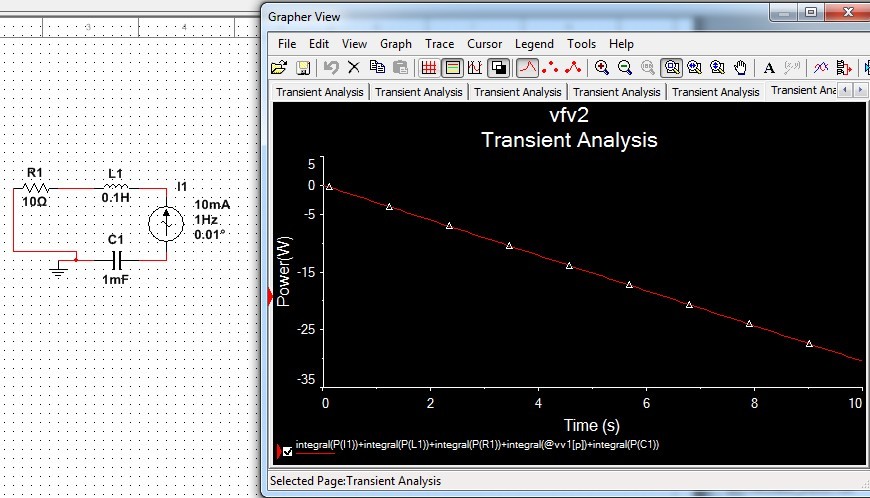Open the View menu
Screen dimensions: 870x498
[354, 44]
